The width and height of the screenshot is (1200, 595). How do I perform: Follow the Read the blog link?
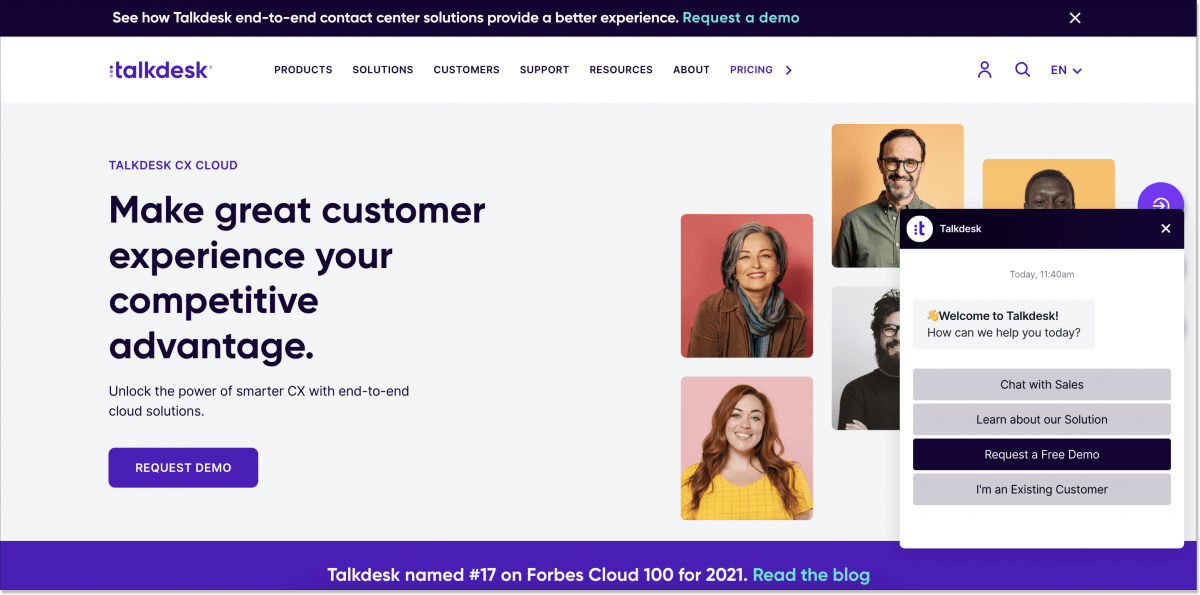(x=811, y=575)
